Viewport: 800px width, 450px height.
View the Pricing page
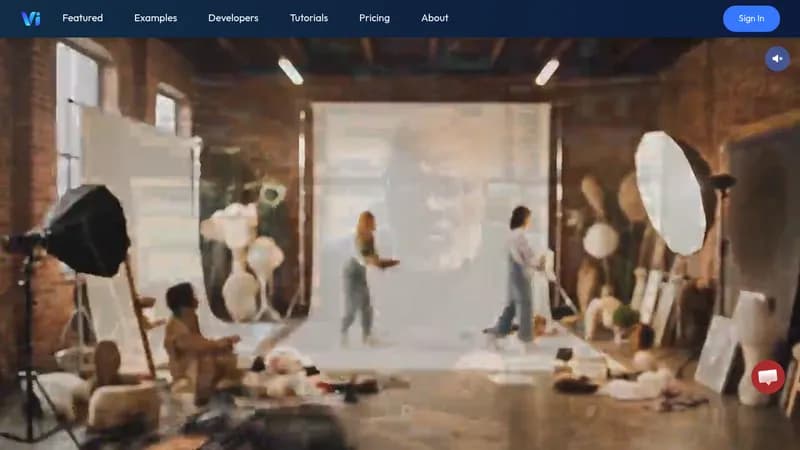(374, 18)
